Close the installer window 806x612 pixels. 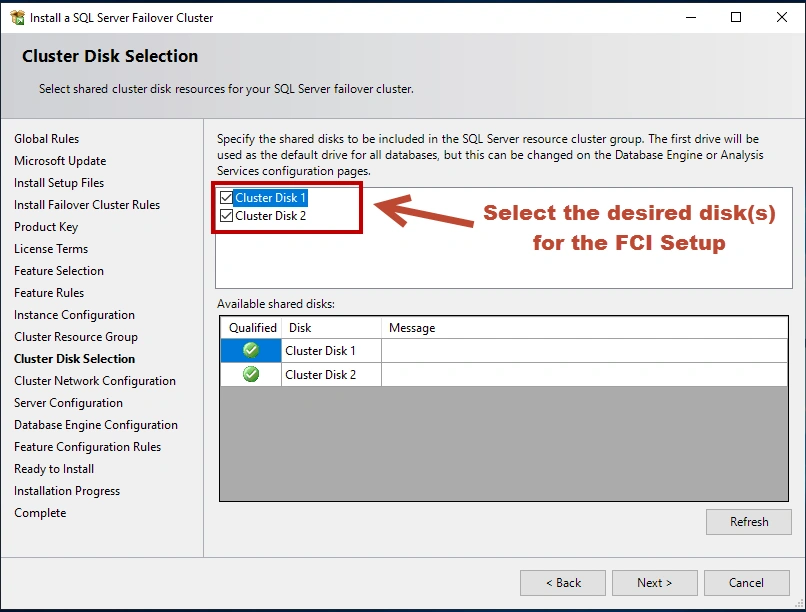pyautogui.click(x=782, y=17)
